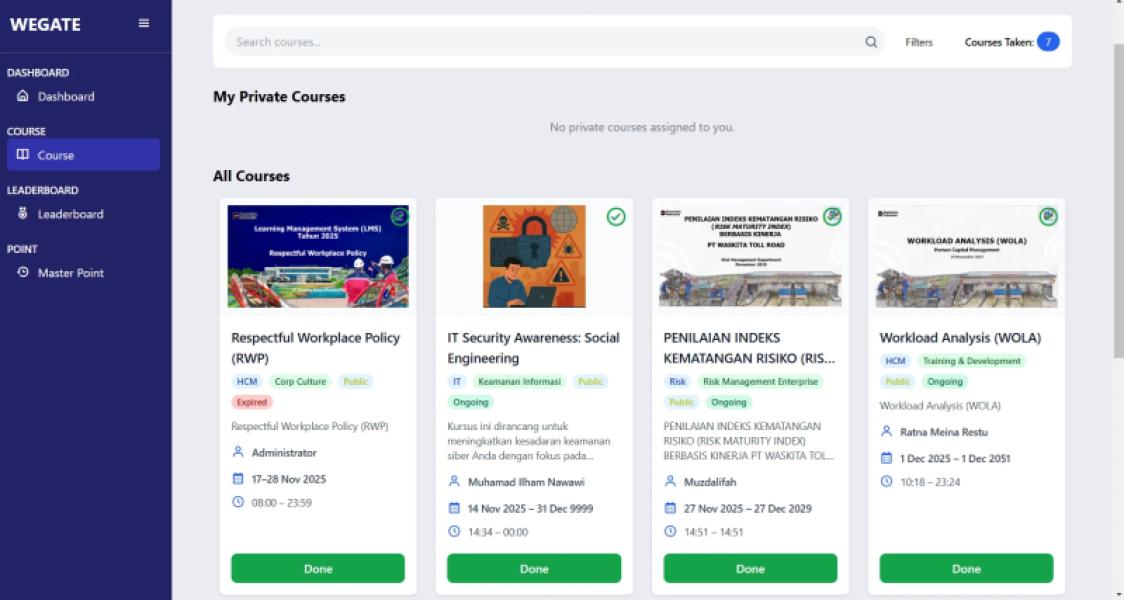Viewport: 1124px width, 600px height.
Task: Click the Courses Taken count badge
Action: point(1048,42)
